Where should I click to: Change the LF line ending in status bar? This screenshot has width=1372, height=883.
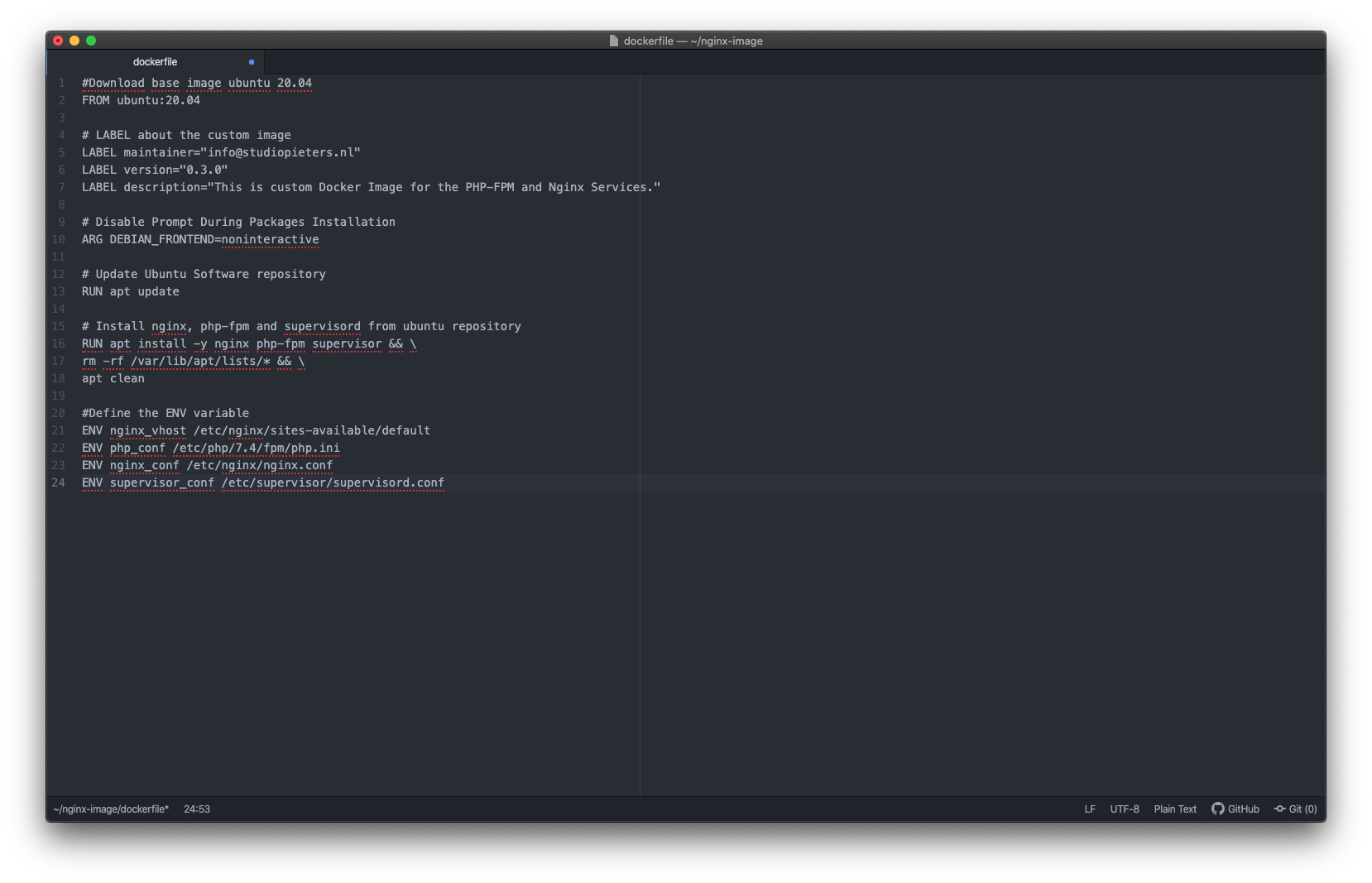1090,809
